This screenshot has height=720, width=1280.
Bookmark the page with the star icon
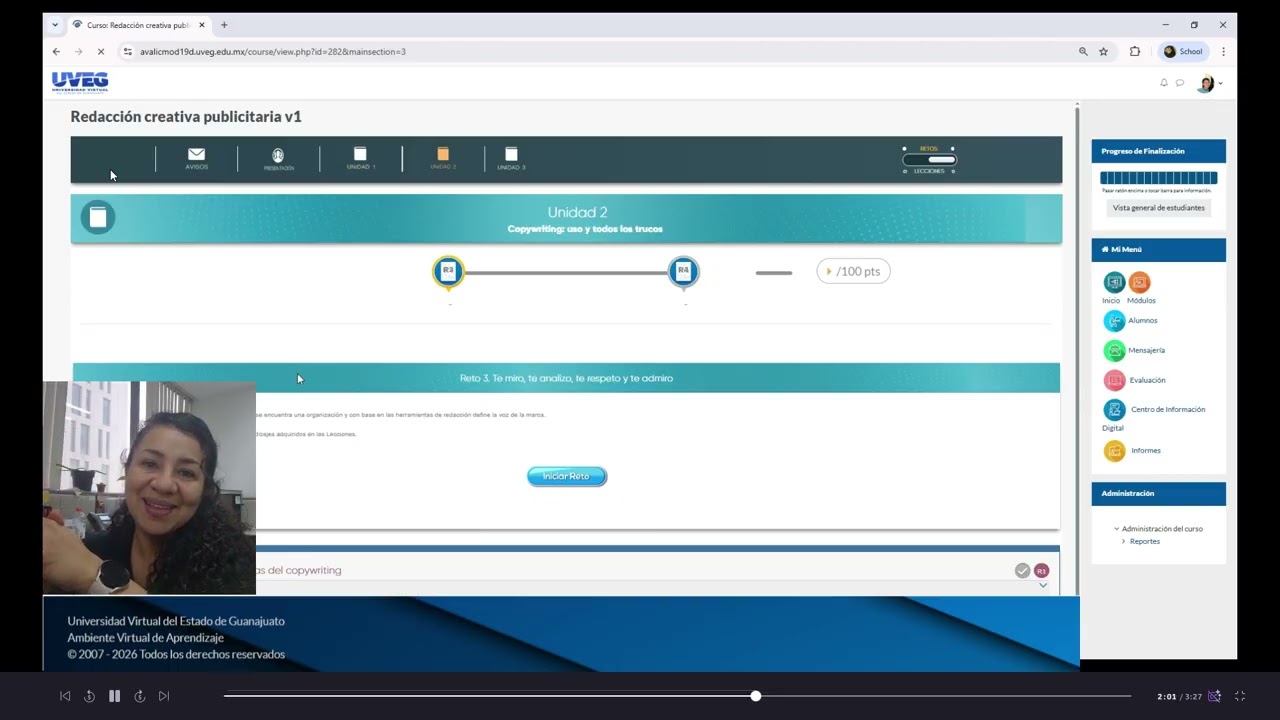[1104, 51]
